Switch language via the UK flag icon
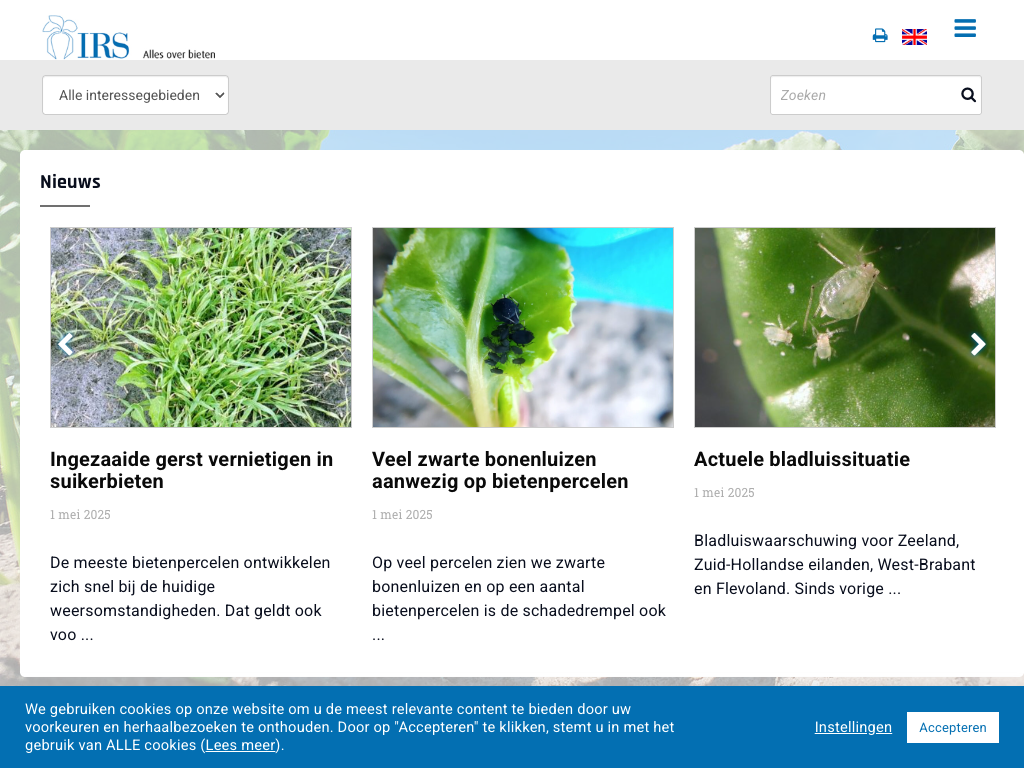The height and width of the screenshot is (768, 1024). click(914, 37)
